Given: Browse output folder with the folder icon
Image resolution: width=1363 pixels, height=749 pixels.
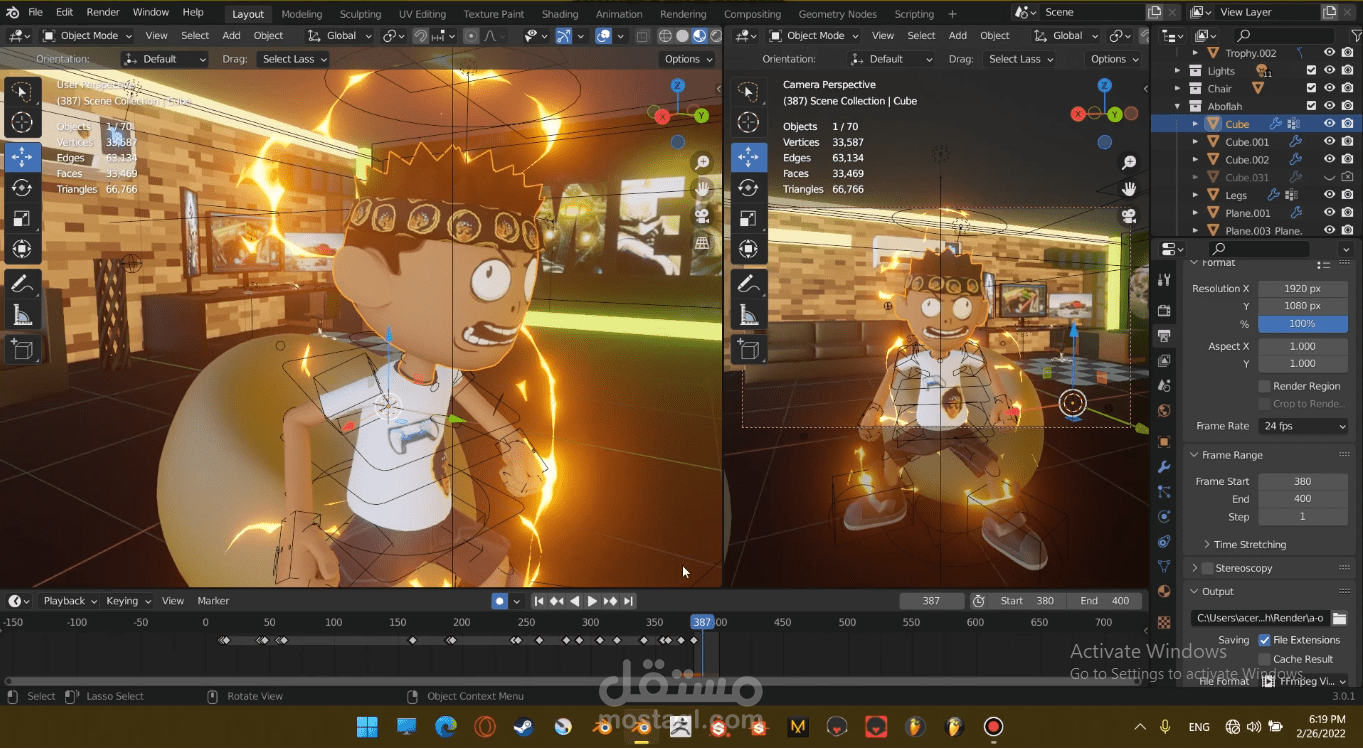Looking at the screenshot, I should pyautogui.click(x=1340, y=618).
